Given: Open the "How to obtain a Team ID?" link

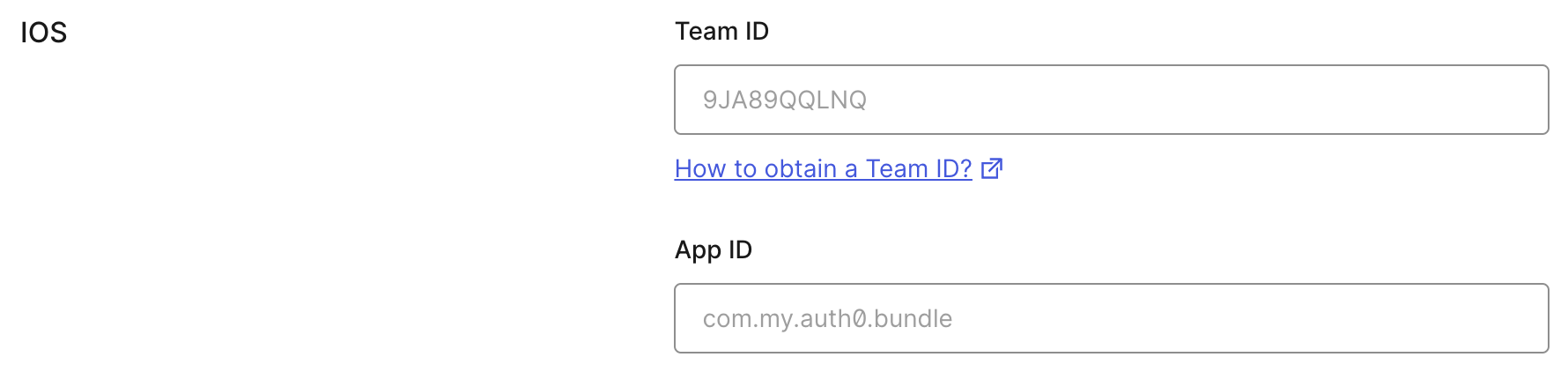Looking at the screenshot, I should point(823,168).
